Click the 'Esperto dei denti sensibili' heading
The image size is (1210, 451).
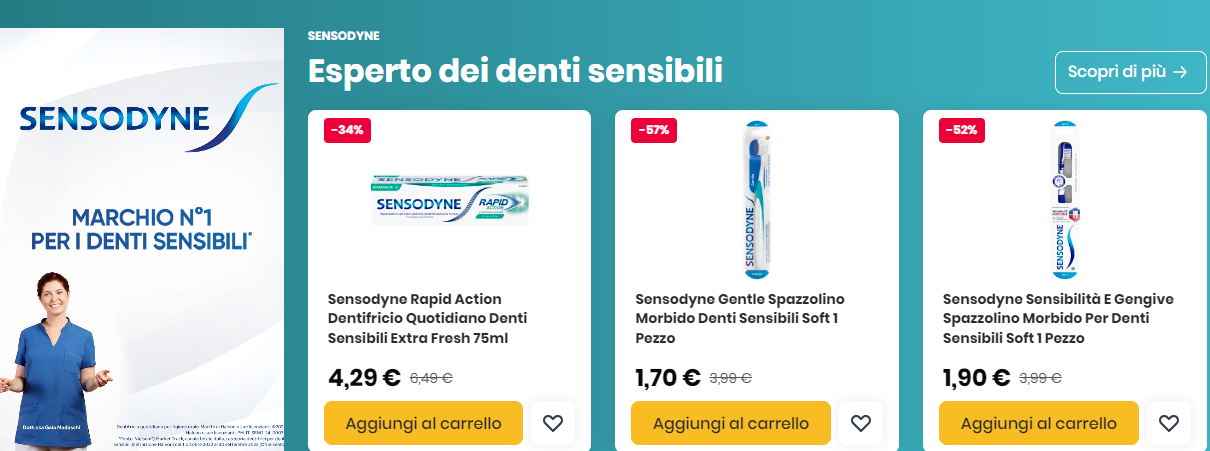pyautogui.click(x=515, y=72)
